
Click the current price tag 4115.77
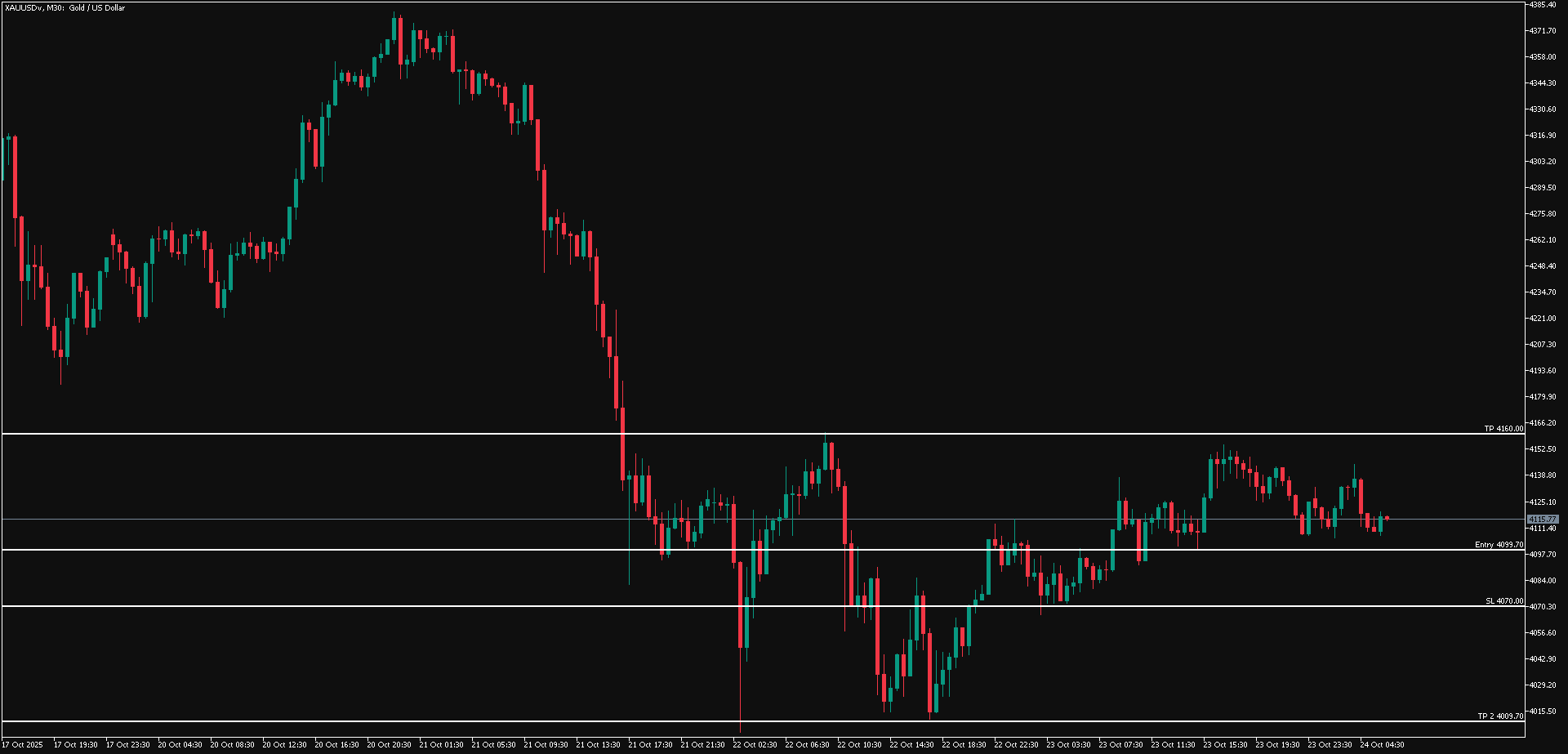(1543, 520)
